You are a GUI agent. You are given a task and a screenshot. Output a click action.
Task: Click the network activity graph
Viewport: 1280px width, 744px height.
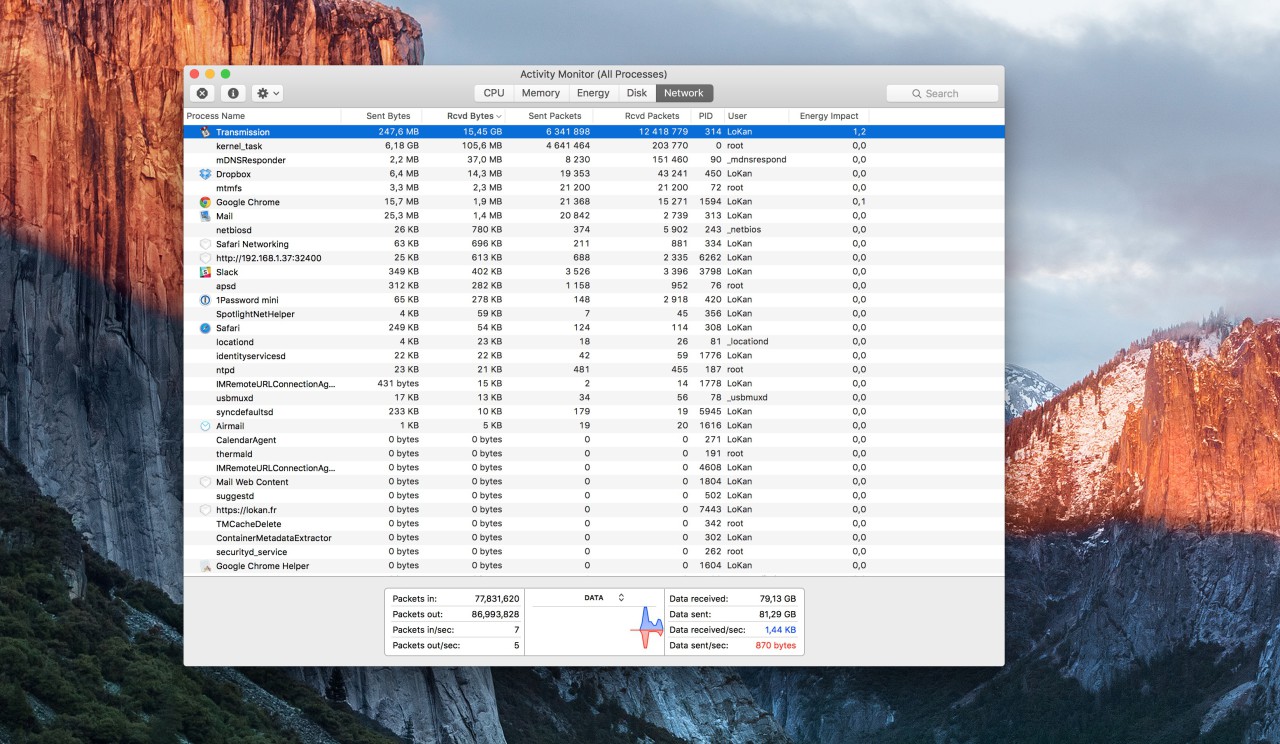pos(595,629)
